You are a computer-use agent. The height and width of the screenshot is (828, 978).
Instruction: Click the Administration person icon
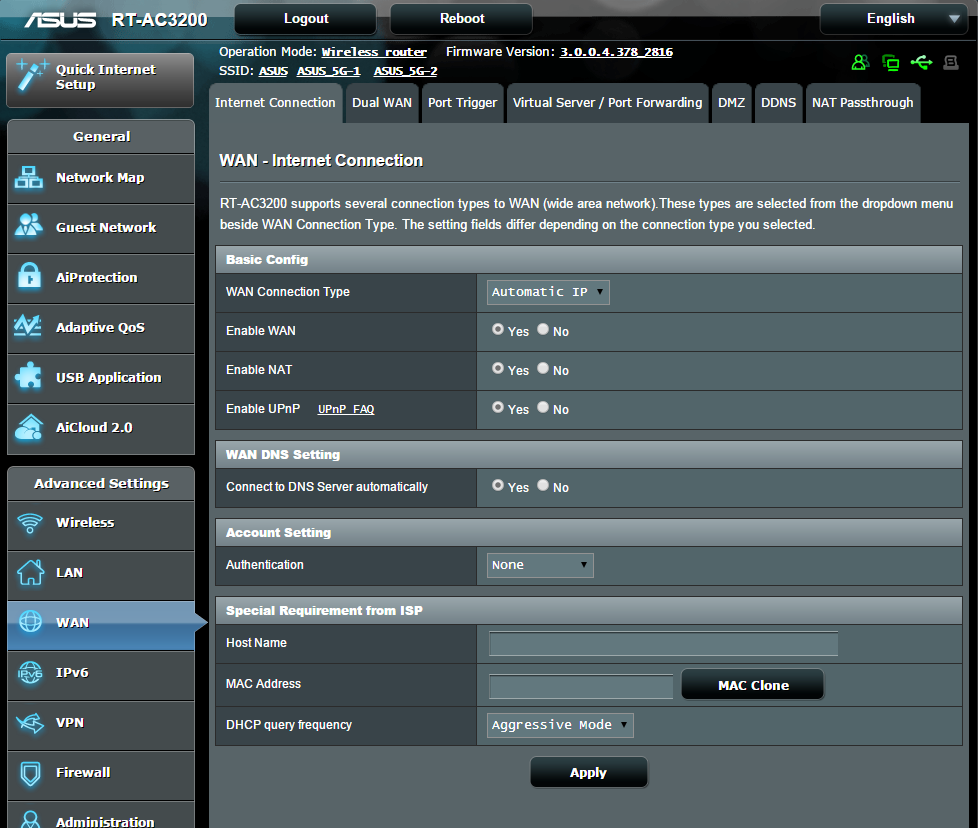pos(30,819)
